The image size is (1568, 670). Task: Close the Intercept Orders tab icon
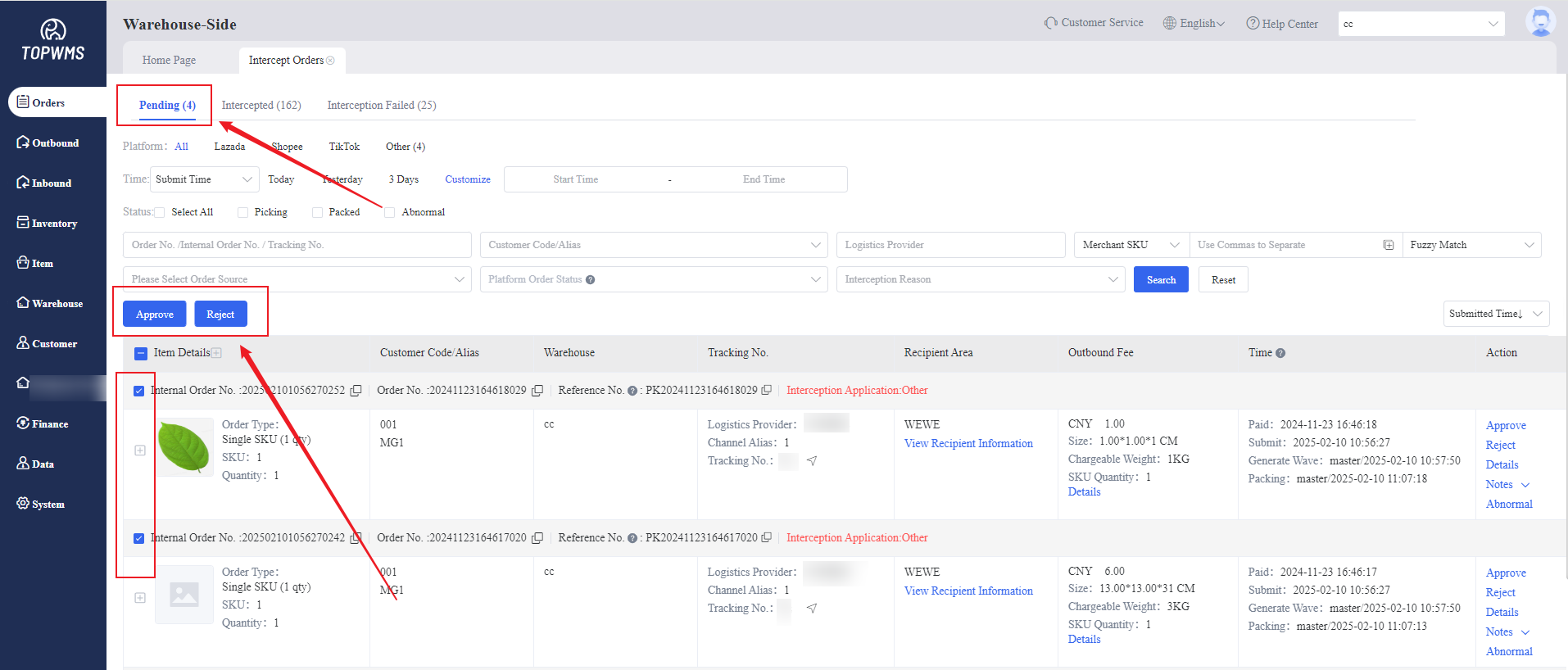point(331,61)
